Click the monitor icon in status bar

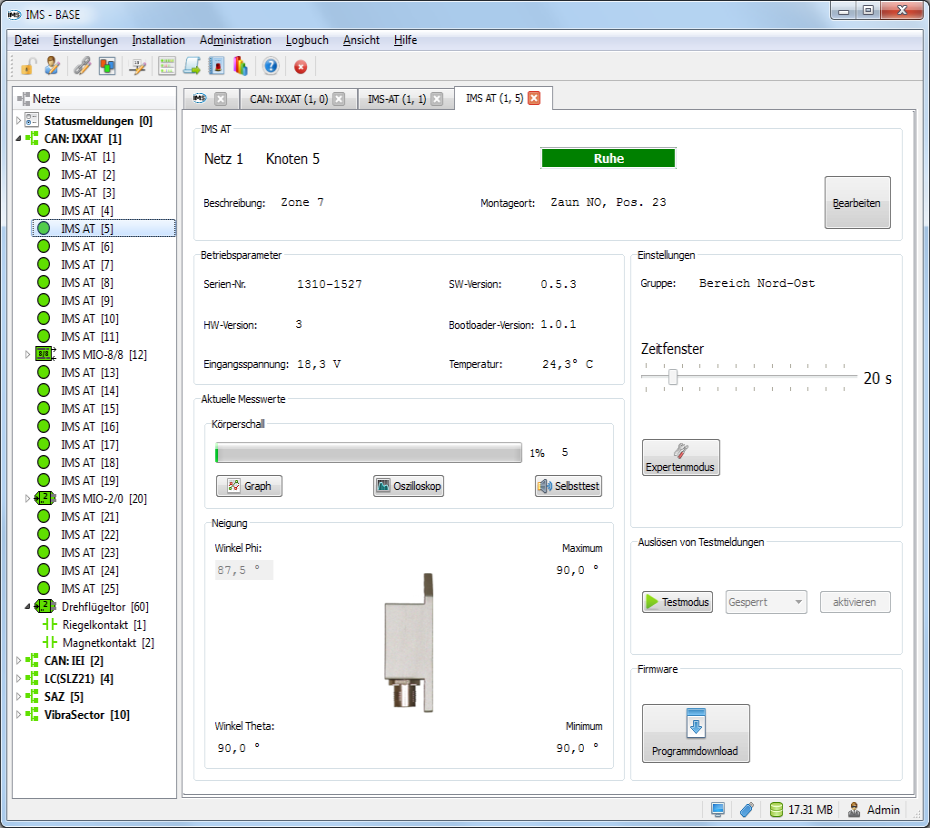coord(717,810)
